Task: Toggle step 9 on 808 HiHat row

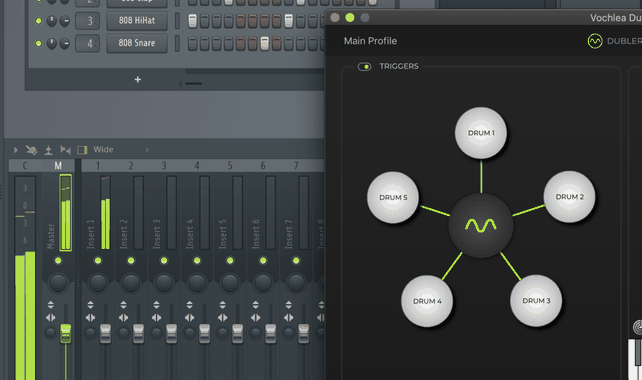Action: pyautogui.click(x=289, y=21)
